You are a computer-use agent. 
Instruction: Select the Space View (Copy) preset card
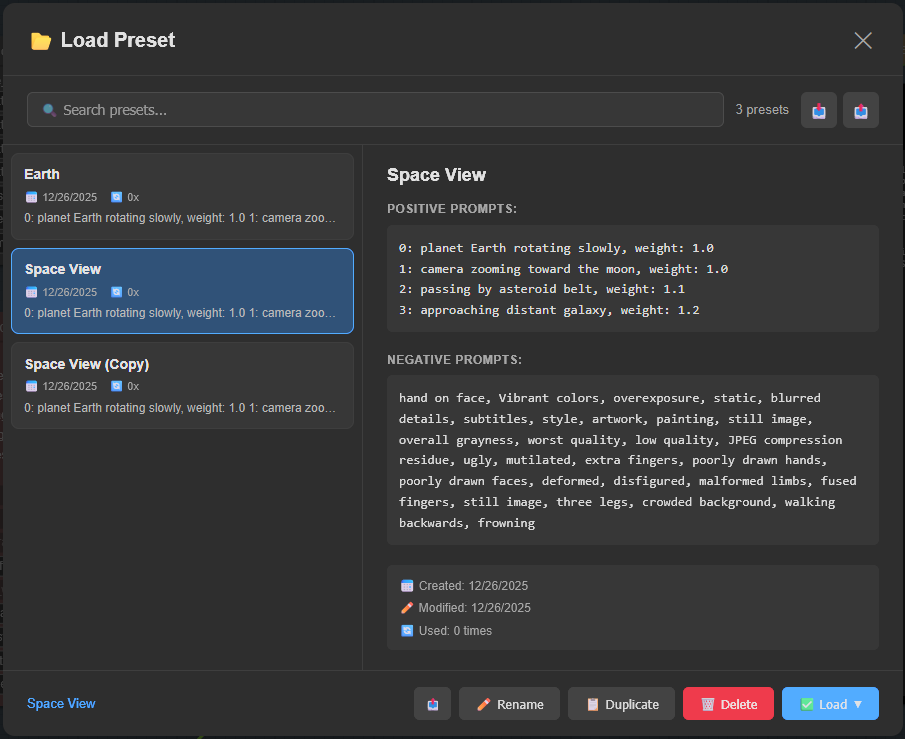[182, 386]
